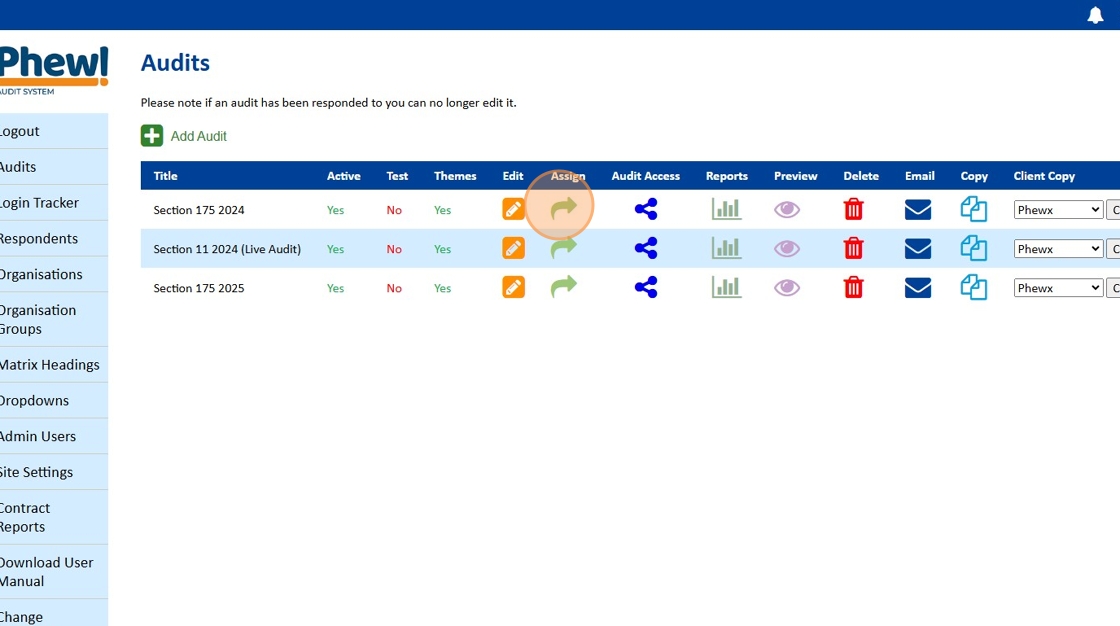Viewport: 1120px width, 626px height.
Task: Click the Add Audit link
Action: click(x=199, y=136)
